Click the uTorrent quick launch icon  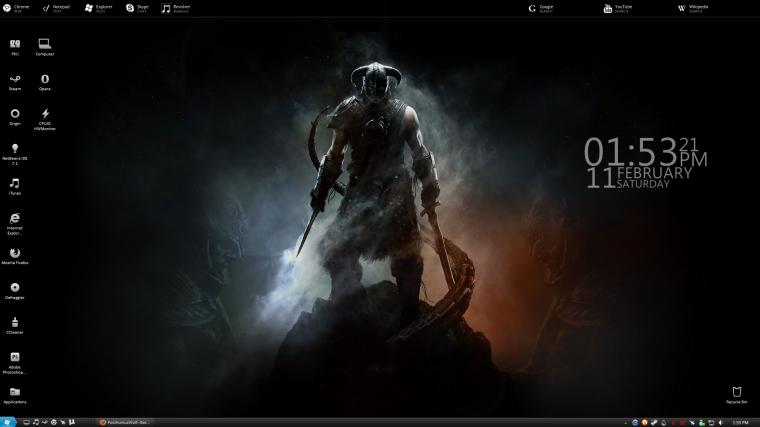72,423
